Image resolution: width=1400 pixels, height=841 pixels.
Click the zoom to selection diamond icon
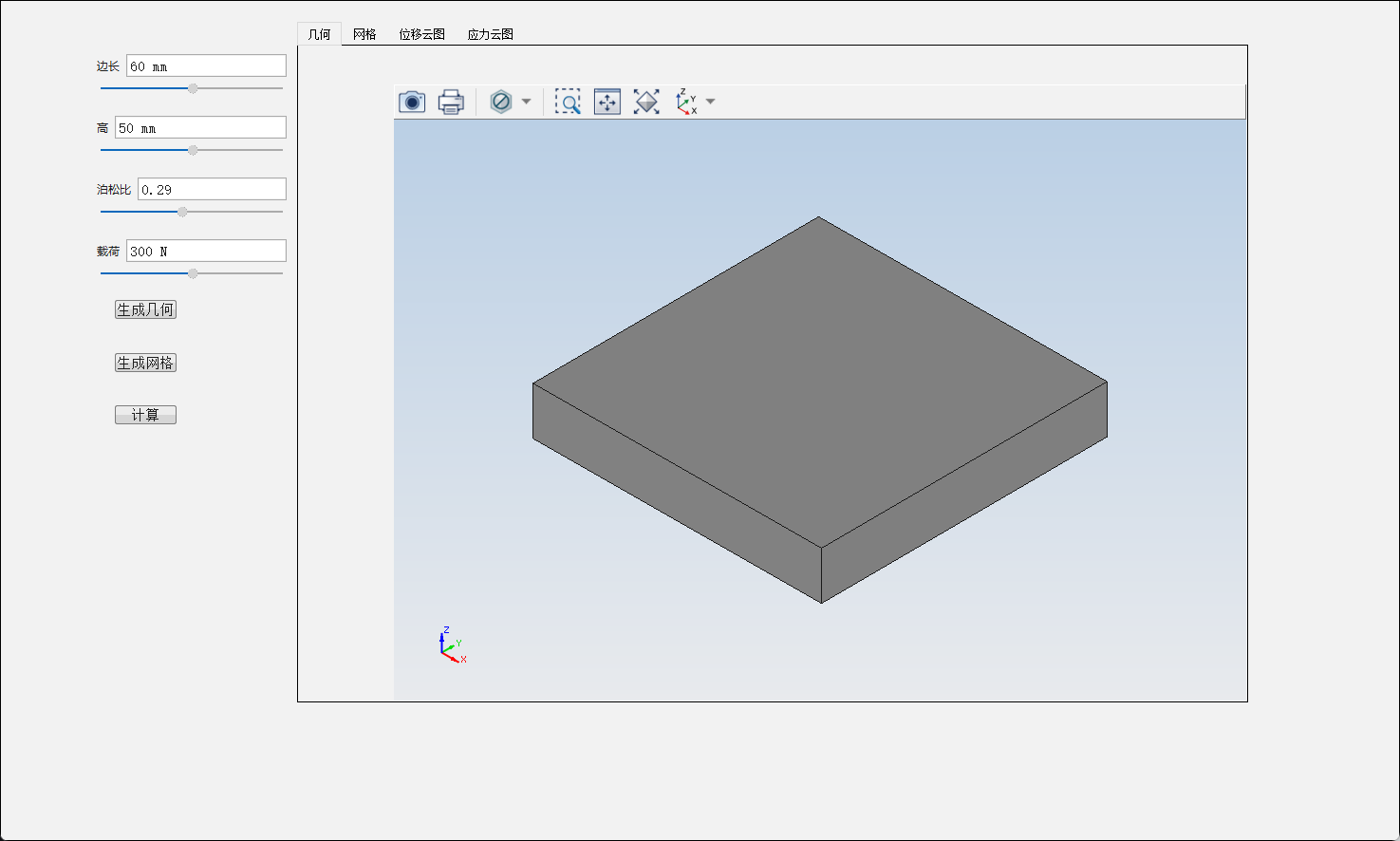[x=646, y=102]
